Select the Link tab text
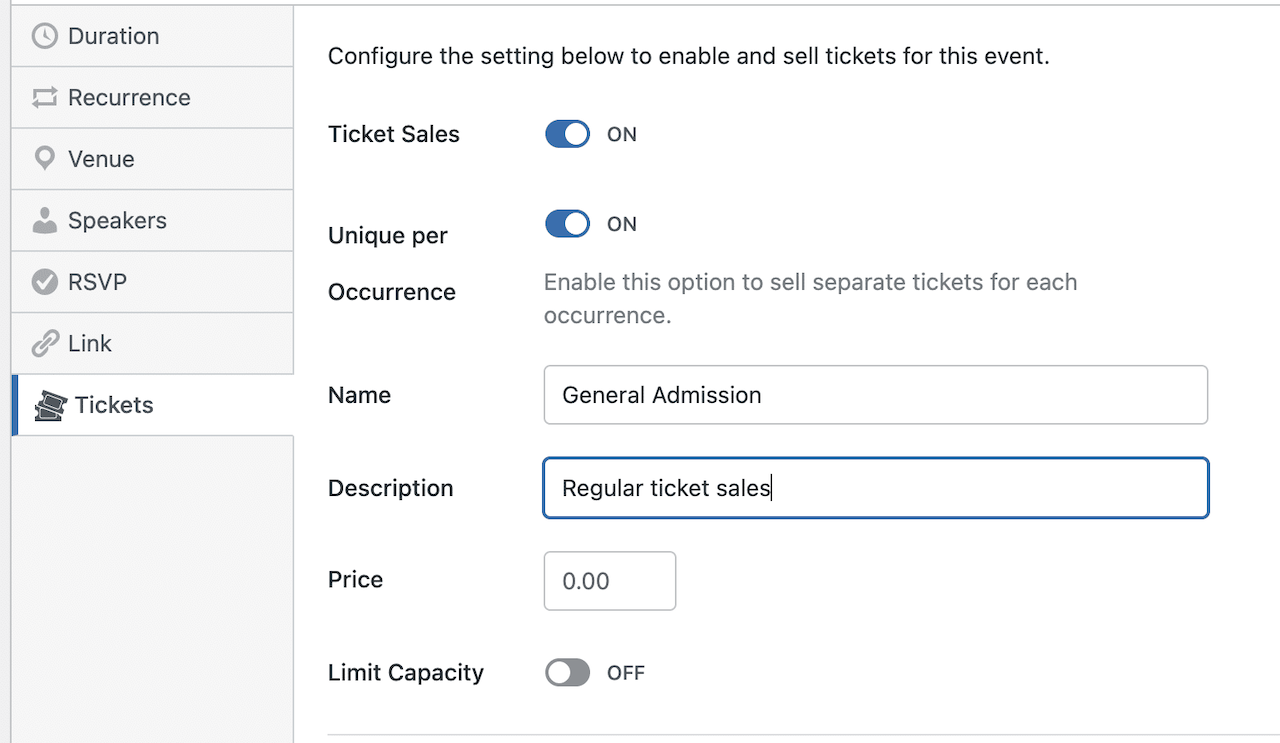 (90, 344)
